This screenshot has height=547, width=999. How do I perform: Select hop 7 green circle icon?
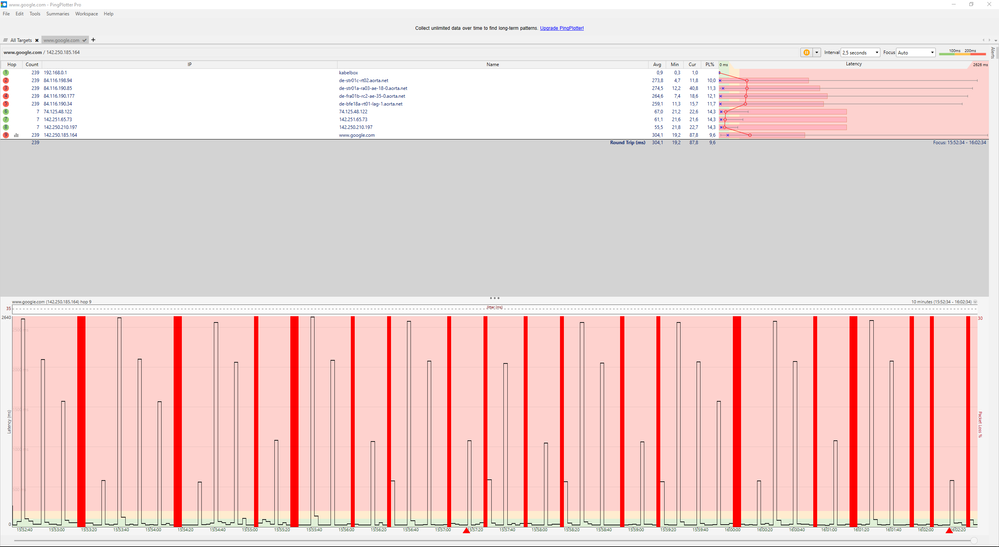click(x=6, y=119)
